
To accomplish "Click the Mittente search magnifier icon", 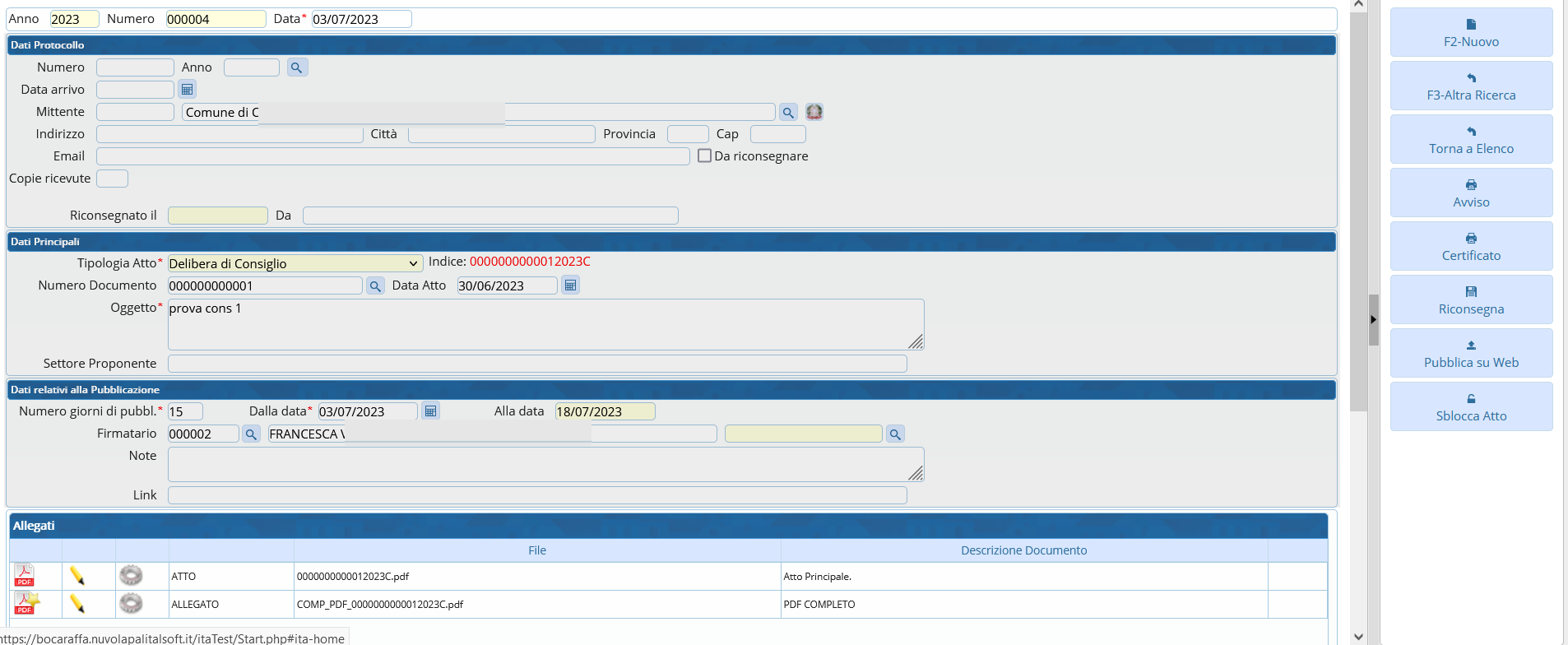I will pyautogui.click(x=788, y=113).
